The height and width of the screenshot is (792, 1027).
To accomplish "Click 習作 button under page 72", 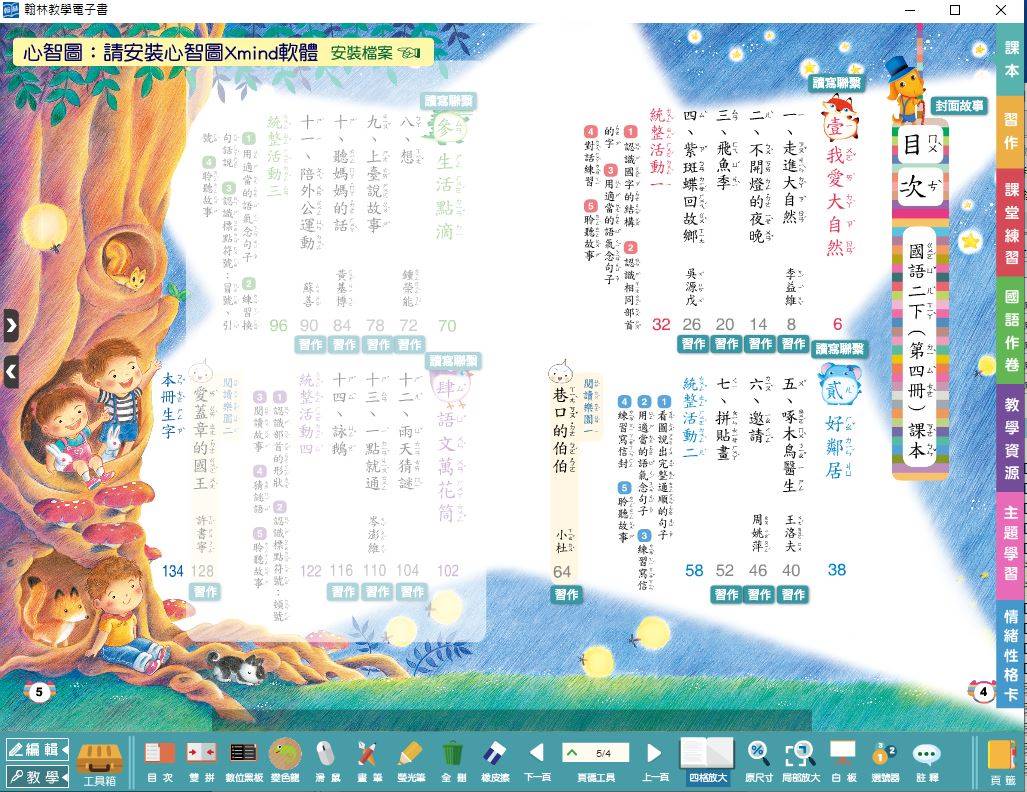I will [410, 344].
